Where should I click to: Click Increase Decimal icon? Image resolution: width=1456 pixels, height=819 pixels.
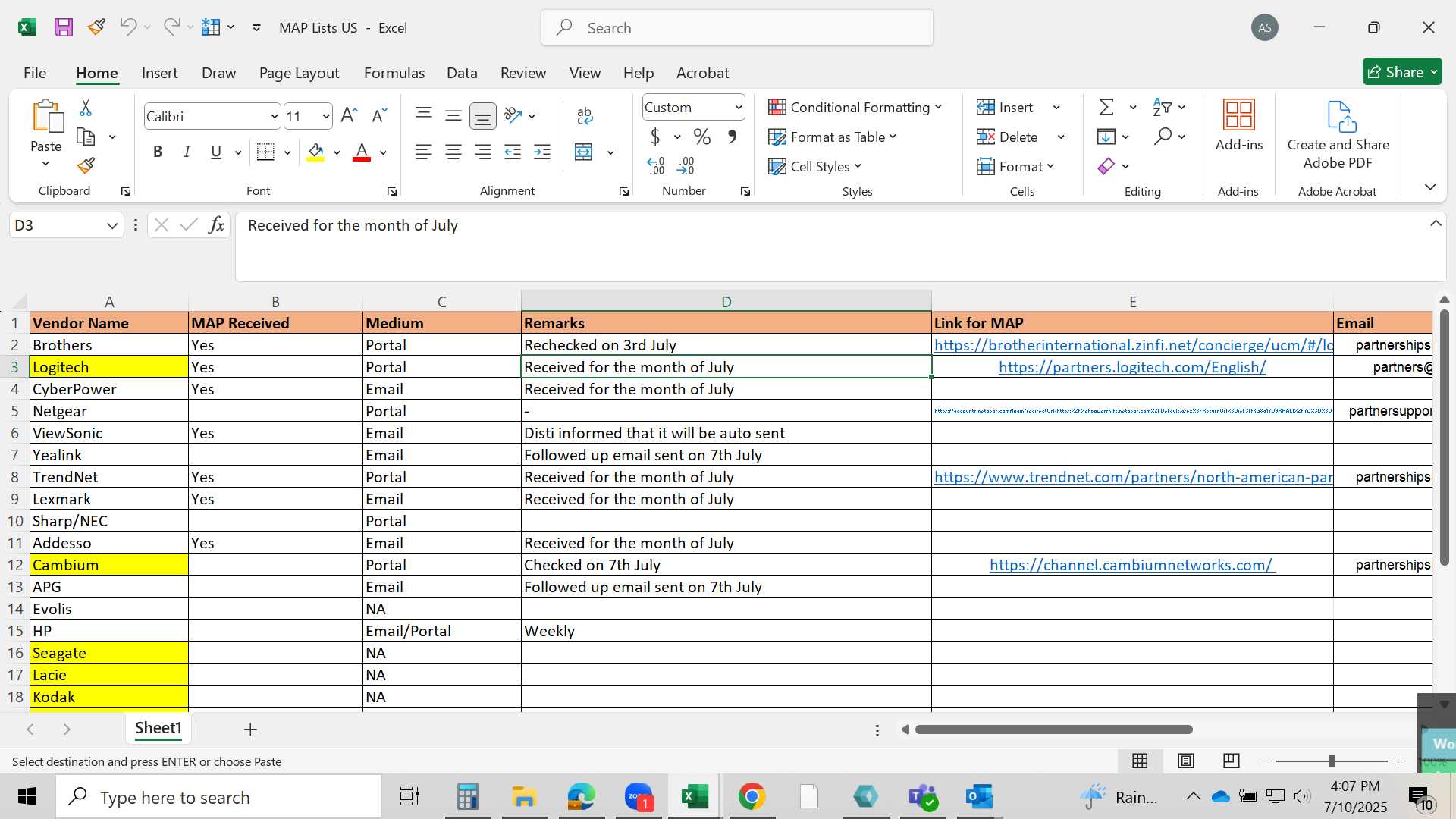pyautogui.click(x=656, y=165)
